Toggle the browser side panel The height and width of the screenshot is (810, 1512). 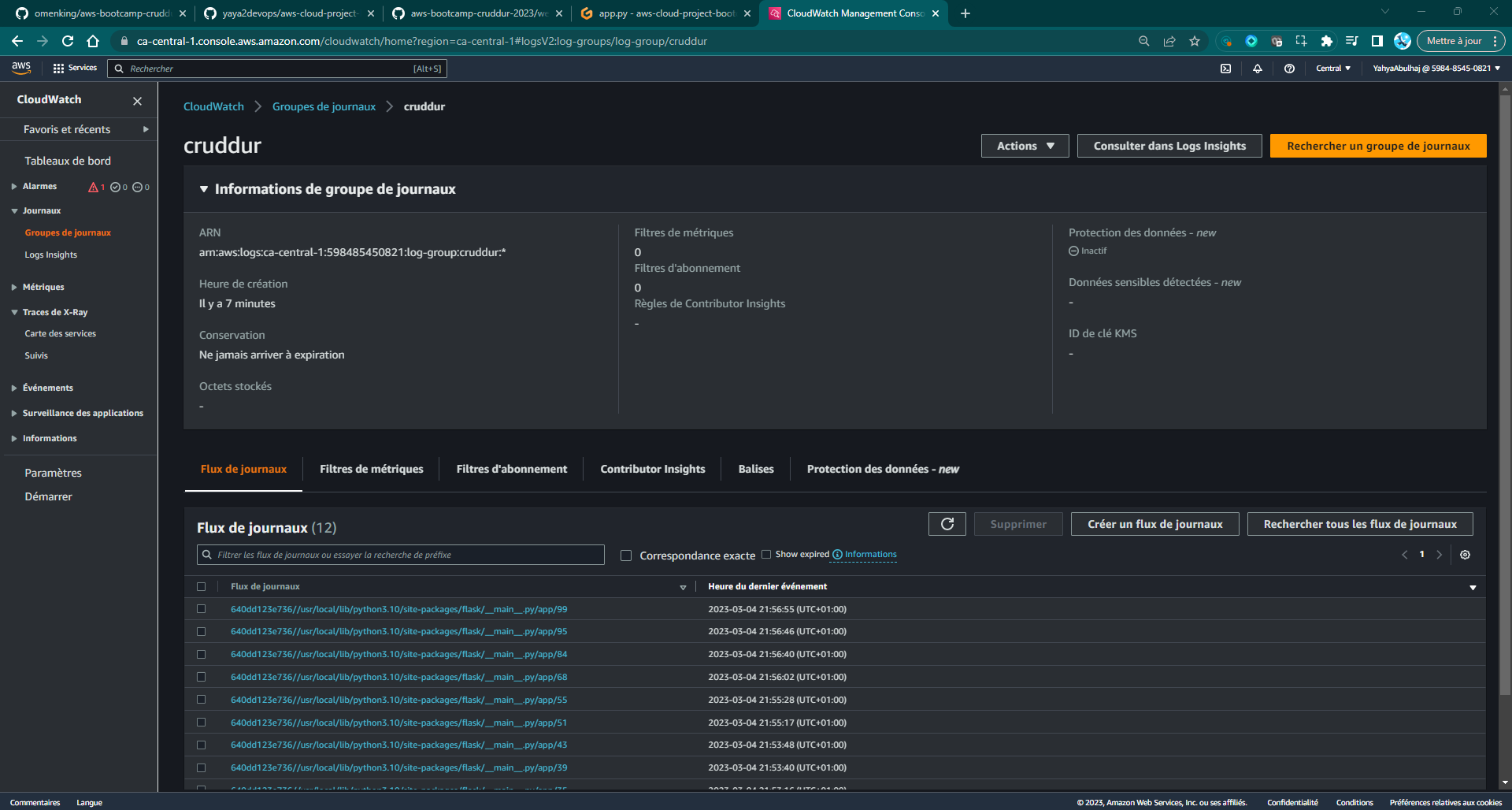pos(1377,41)
